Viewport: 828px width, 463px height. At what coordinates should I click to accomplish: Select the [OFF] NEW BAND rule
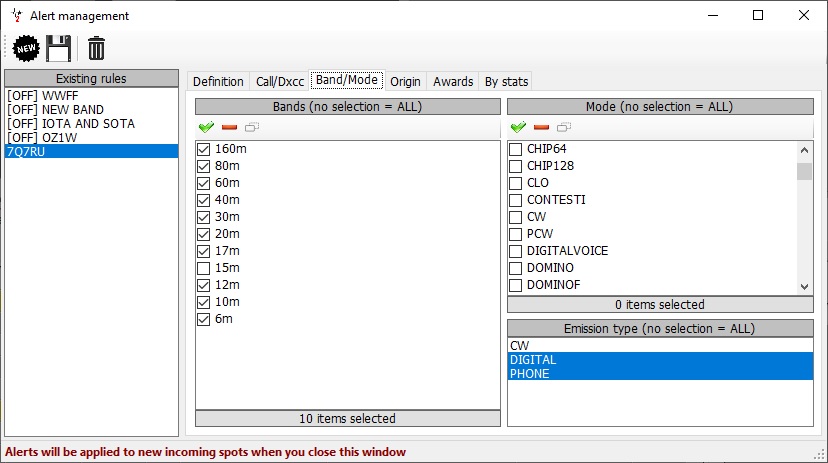91,109
